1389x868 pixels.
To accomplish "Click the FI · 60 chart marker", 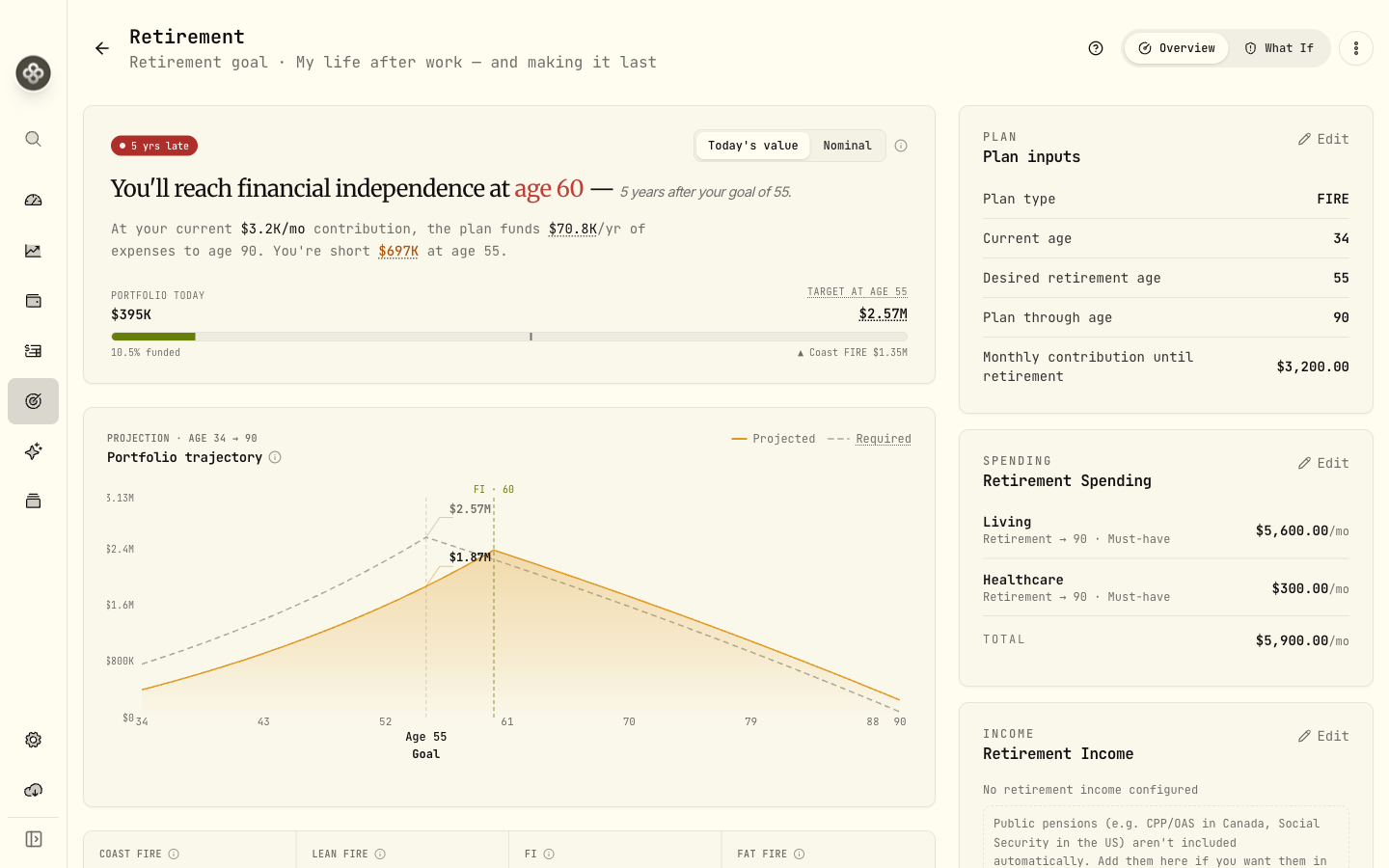I will pyautogui.click(x=494, y=490).
